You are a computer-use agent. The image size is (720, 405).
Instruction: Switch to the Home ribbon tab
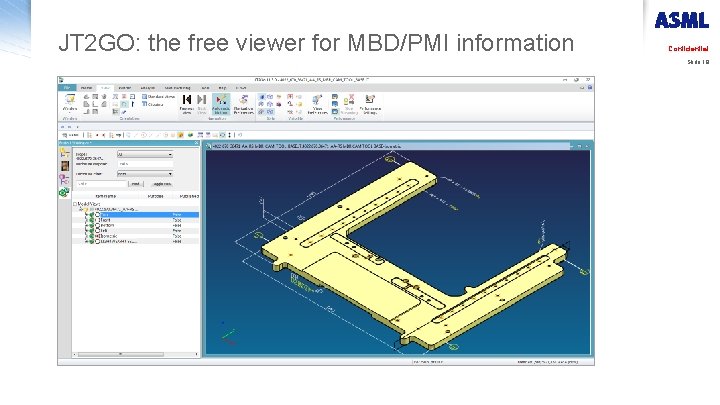86,87
